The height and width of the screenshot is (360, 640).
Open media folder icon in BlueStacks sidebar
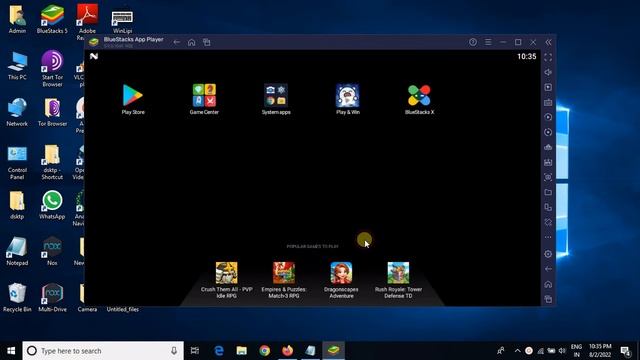(548, 192)
